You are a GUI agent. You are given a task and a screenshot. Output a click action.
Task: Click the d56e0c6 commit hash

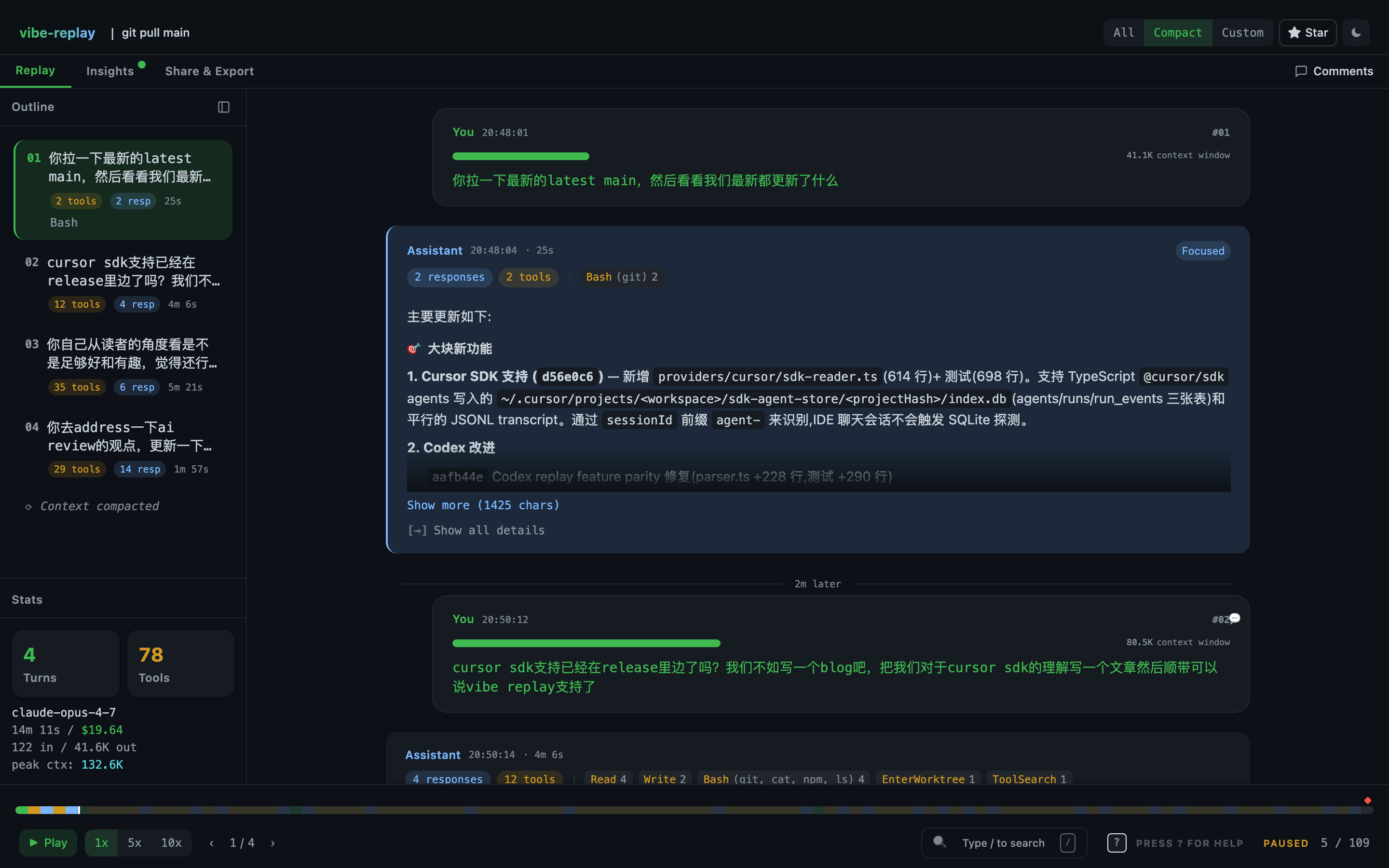point(567,377)
